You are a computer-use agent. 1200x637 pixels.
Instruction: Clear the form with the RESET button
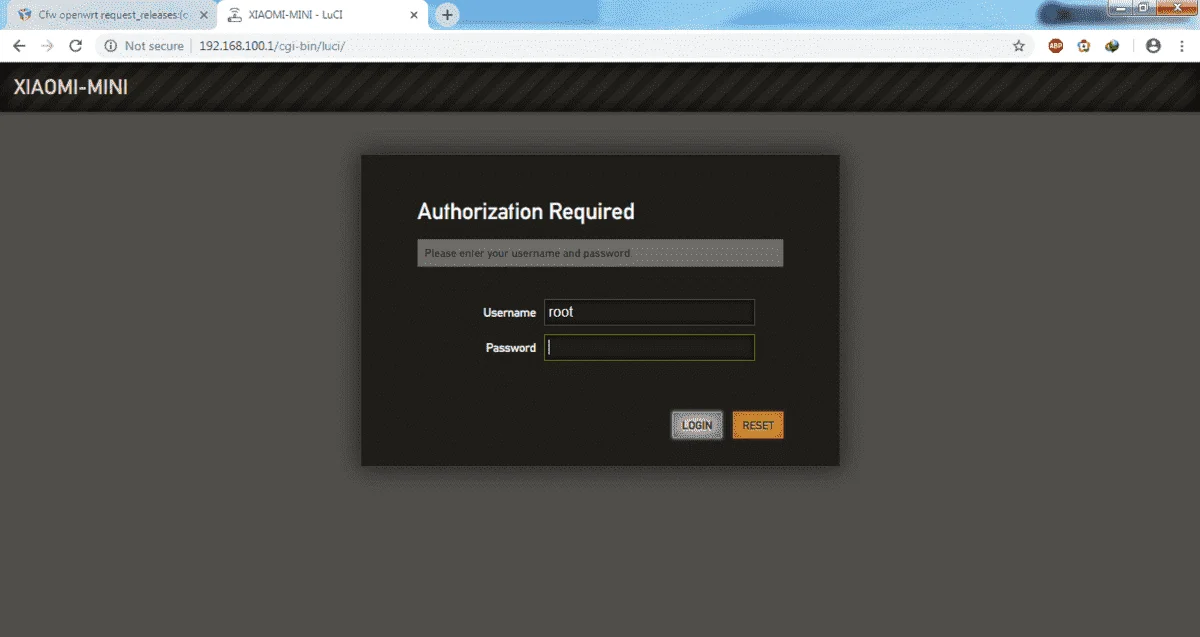point(758,425)
